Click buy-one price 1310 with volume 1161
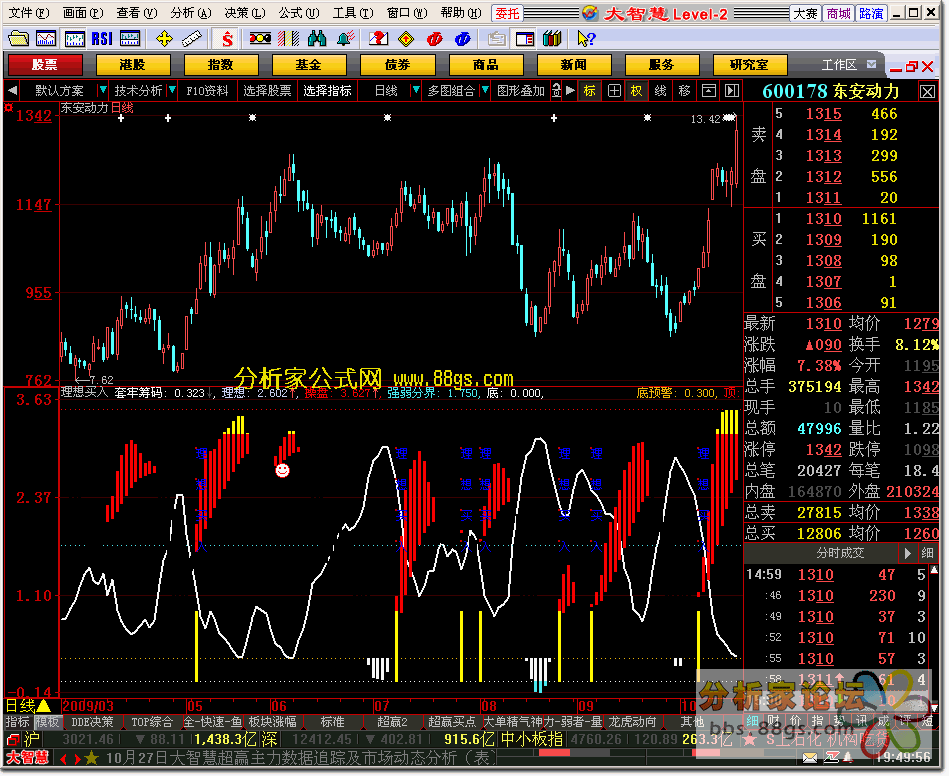This screenshot has width=949, height=776. point(823,219)
